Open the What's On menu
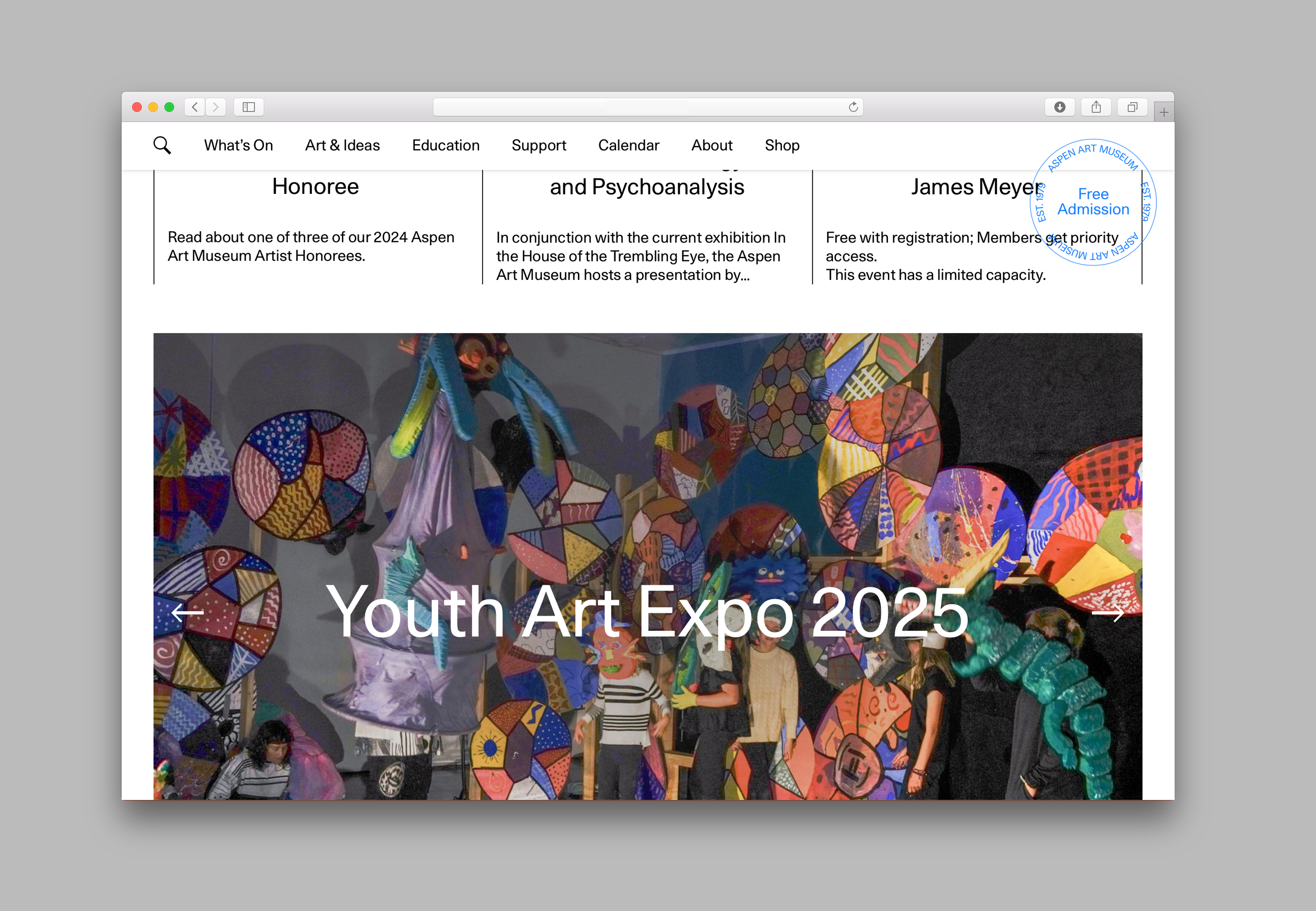This screenshot has height=911, width=1316. click(239, 145)
